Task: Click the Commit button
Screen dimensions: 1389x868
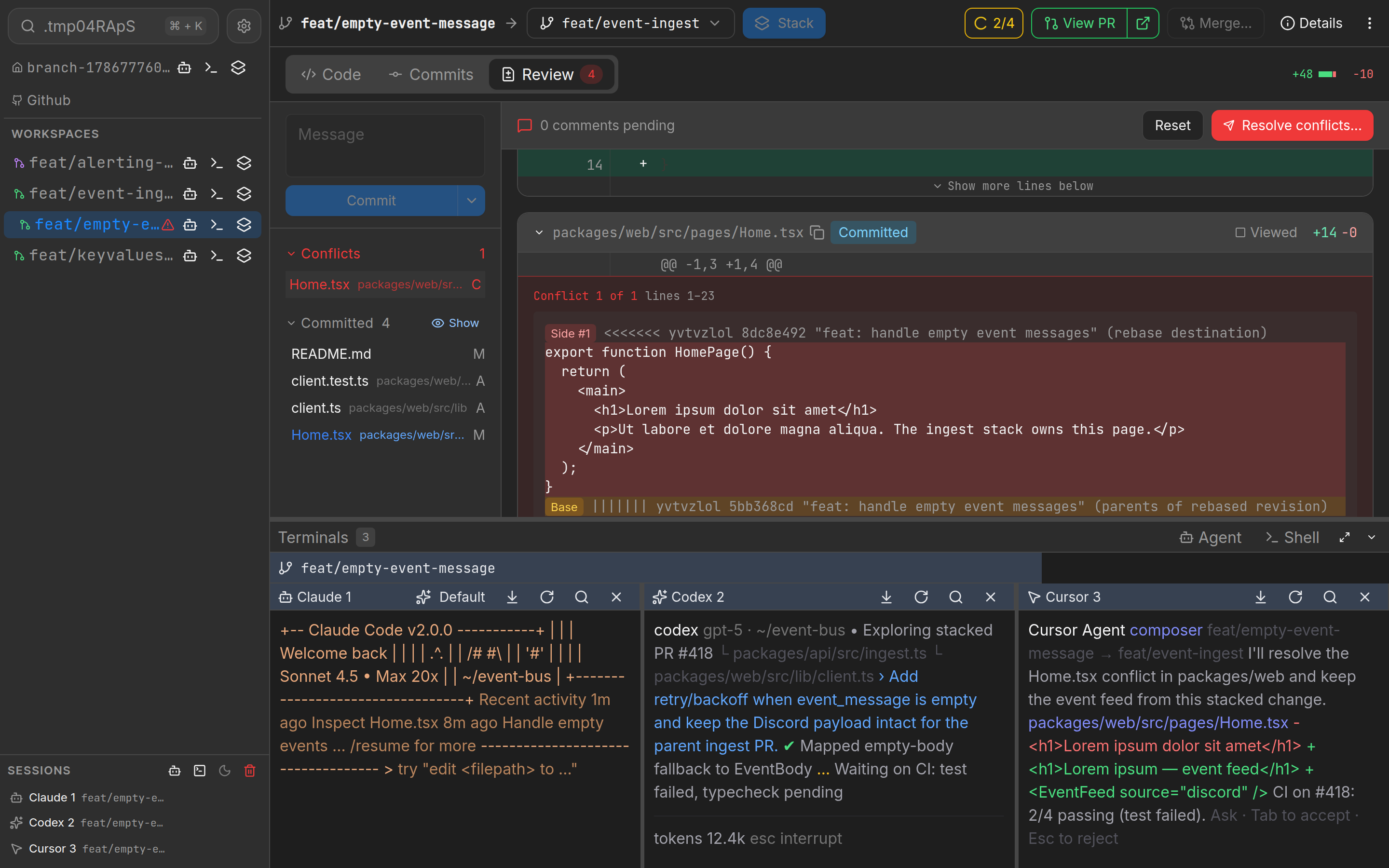Action: point(371,200)
